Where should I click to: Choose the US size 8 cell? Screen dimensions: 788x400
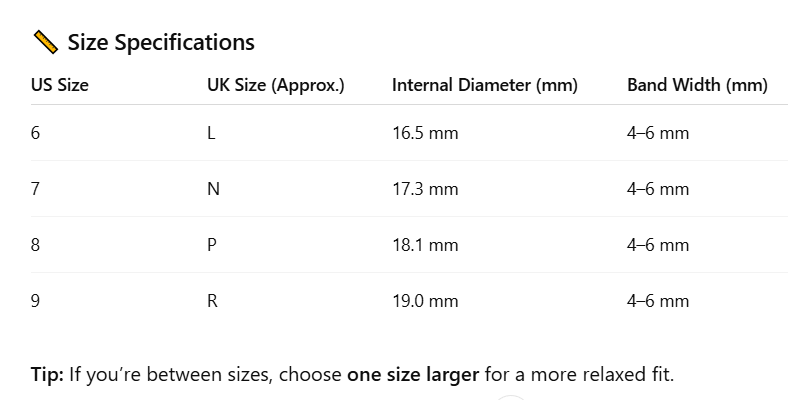pyautogui.click(x=36, y=245)
